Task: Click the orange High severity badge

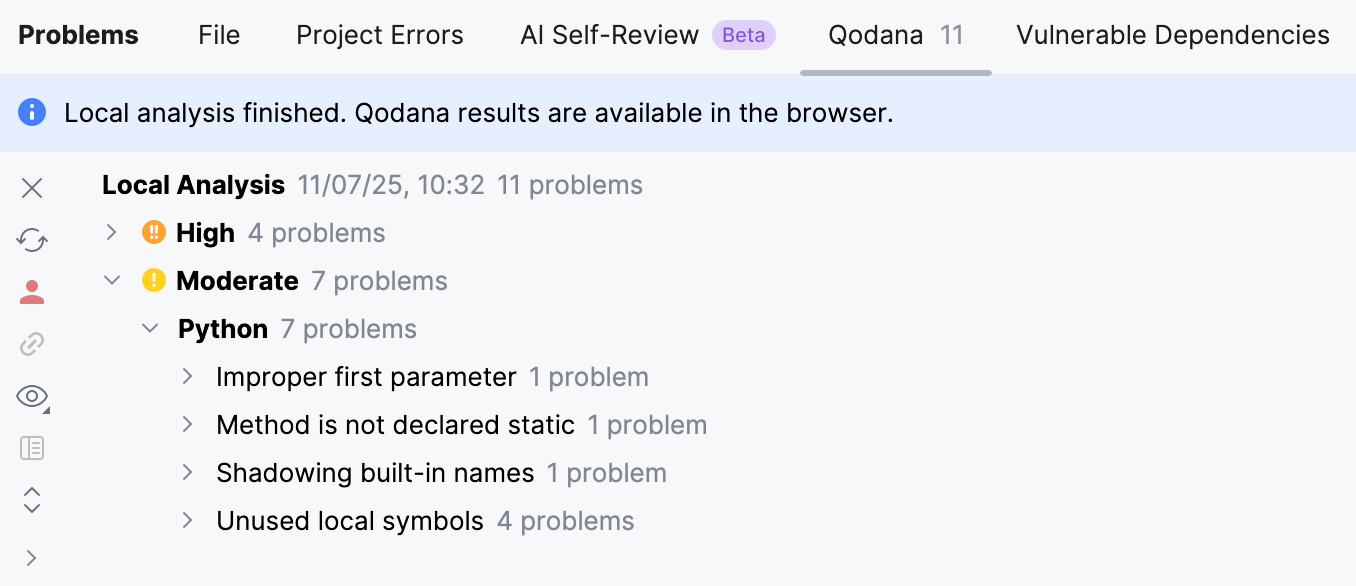Action: (x=152, y=232)
